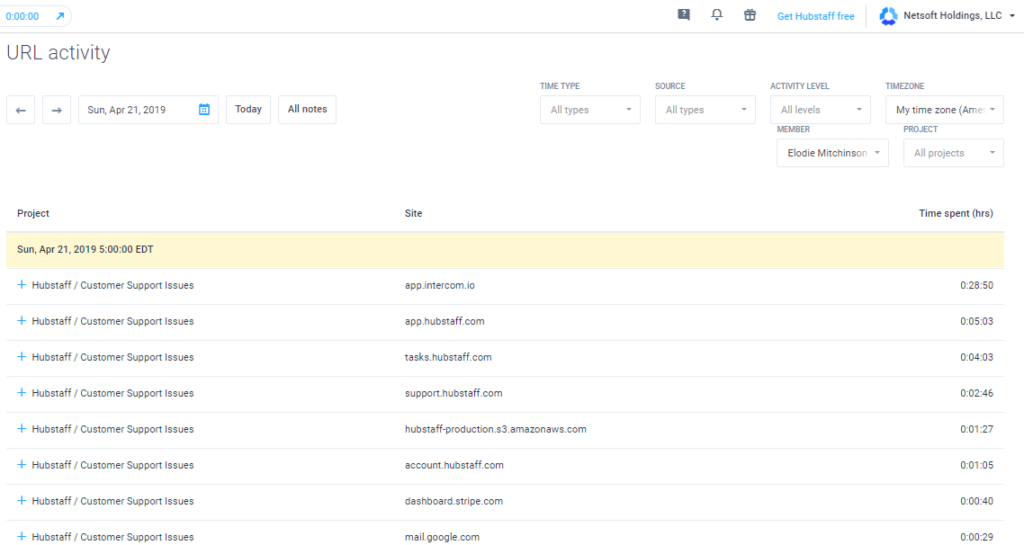Image resolution: width=1024 pixels, height=545 pixels.
Task: Click the Get Hubstaff free link
Action: tap(816, 16)
